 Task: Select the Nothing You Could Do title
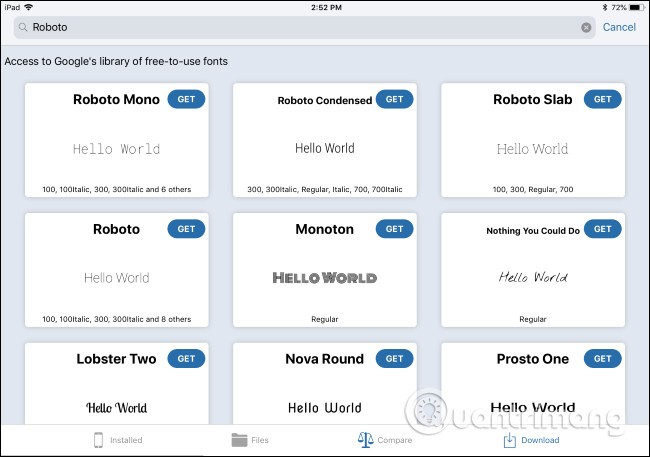533,231
